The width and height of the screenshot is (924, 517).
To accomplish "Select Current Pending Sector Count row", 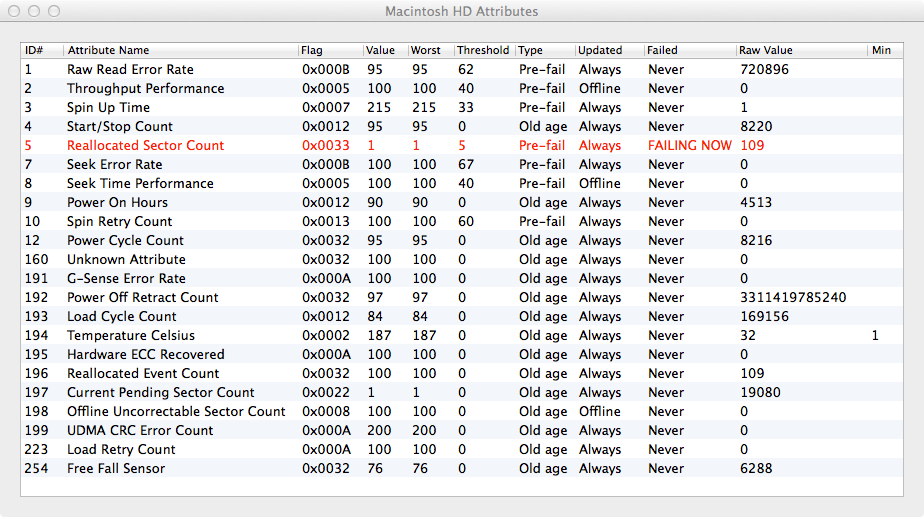I will (462, 393).
